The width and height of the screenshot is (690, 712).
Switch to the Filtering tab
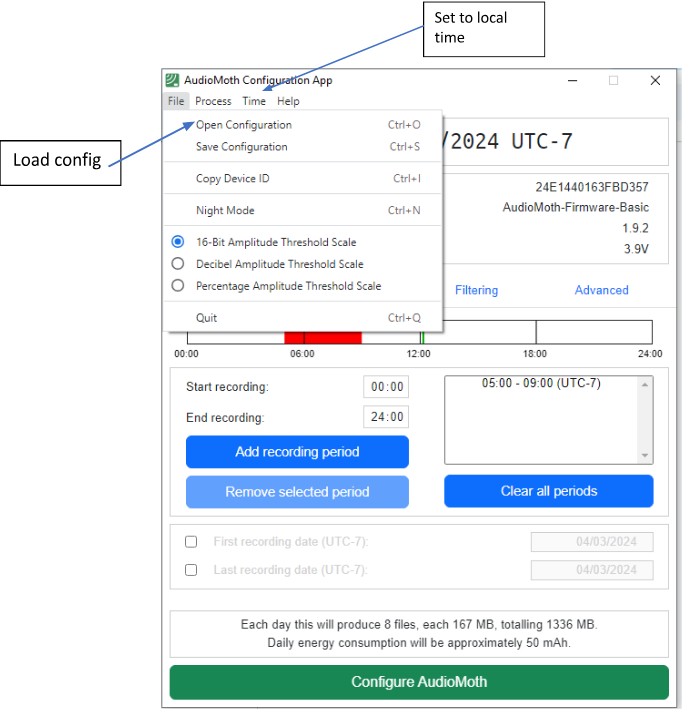tap(476, 290)
